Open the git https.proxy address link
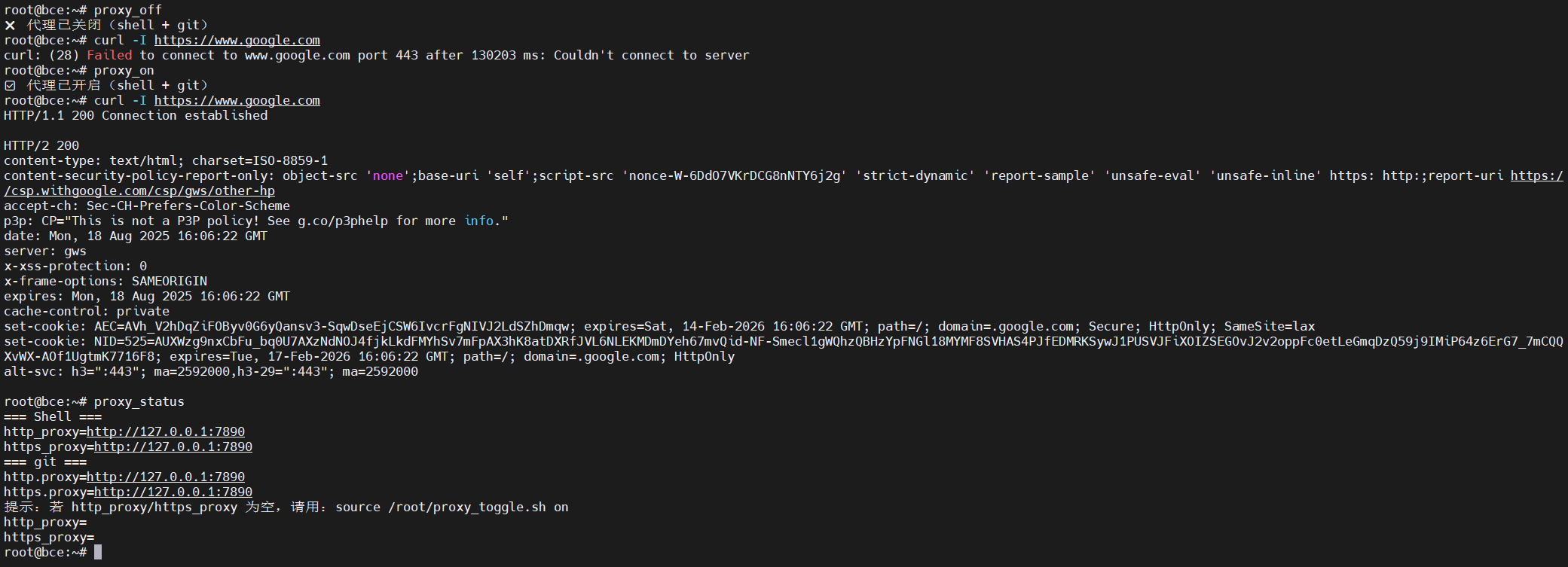This screenshot has width=1568, height=567. [x=173, y=492]
